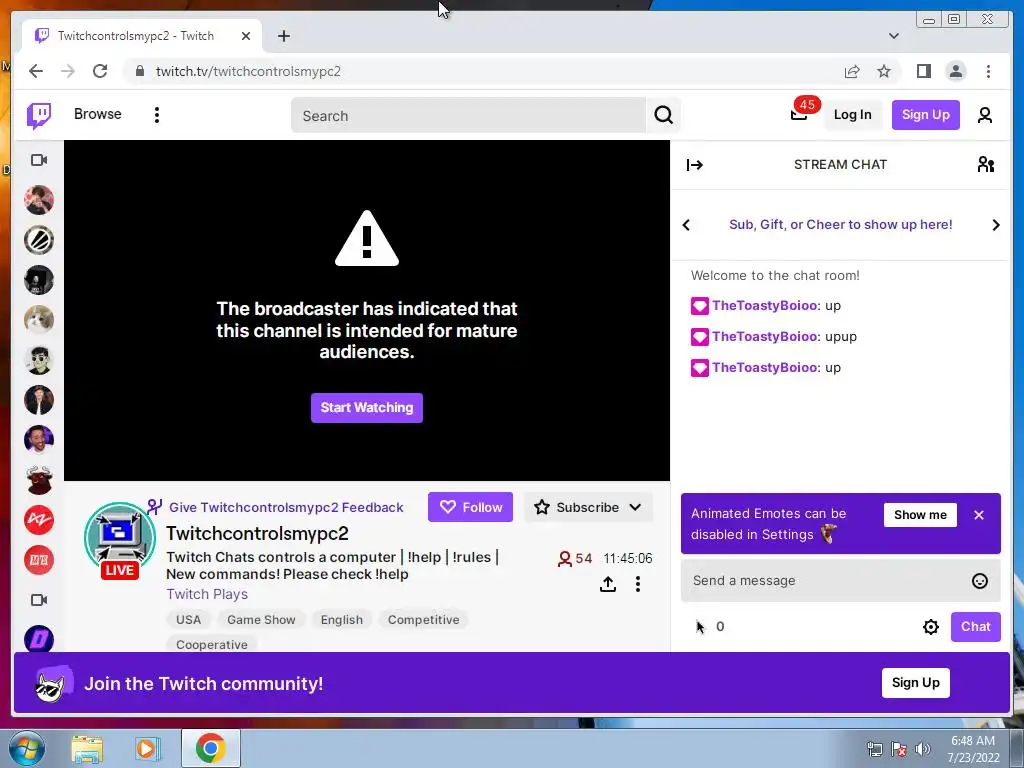This screenshot has width=1024, height=768.
Task: Click the browser address bar URL
Action: [248, 71]
